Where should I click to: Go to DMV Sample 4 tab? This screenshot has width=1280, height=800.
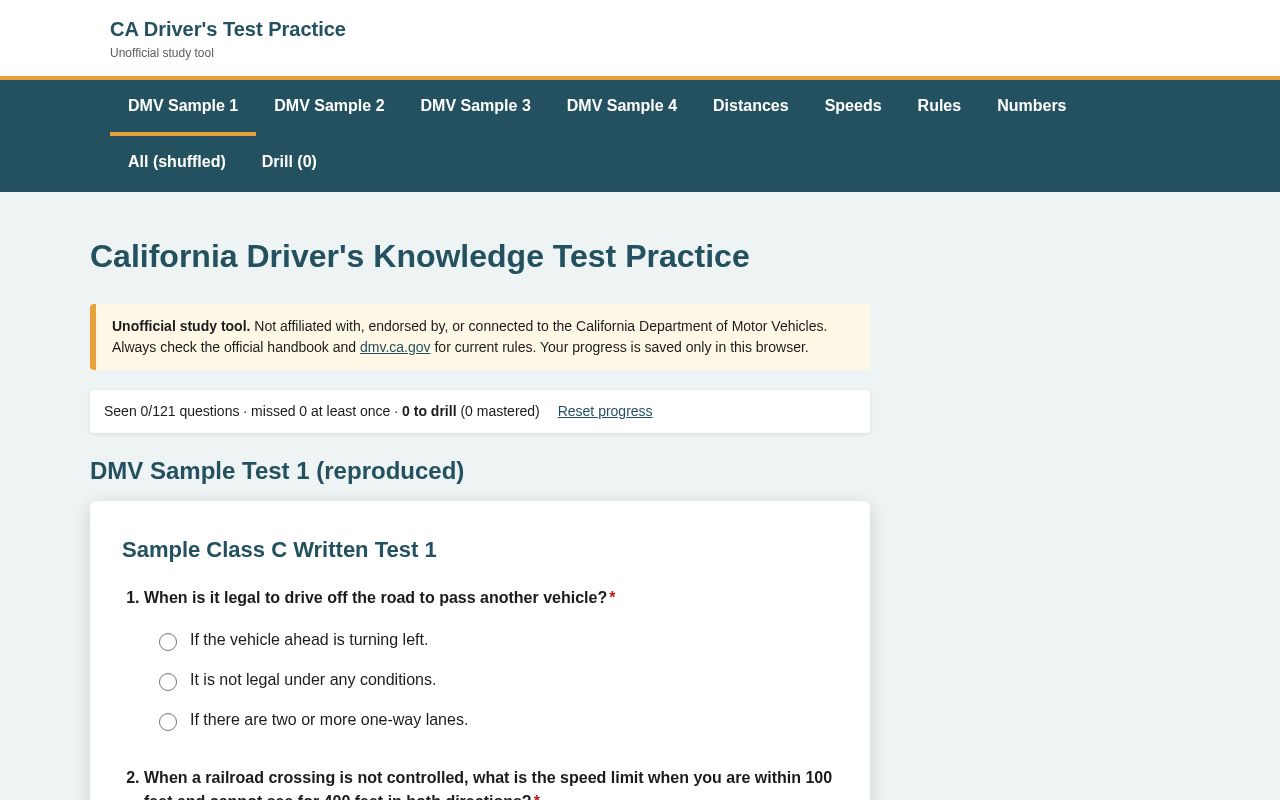(x=622, y=106)
